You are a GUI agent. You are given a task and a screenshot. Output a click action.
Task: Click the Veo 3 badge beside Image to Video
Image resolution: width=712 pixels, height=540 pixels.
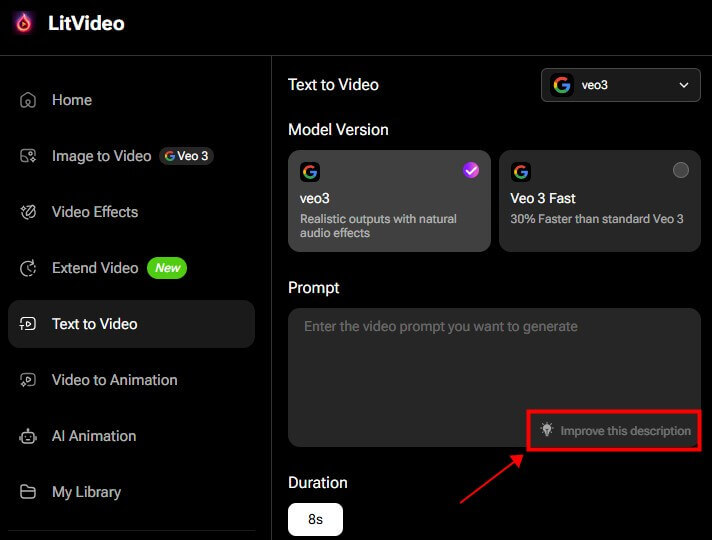tap(186, 156)
